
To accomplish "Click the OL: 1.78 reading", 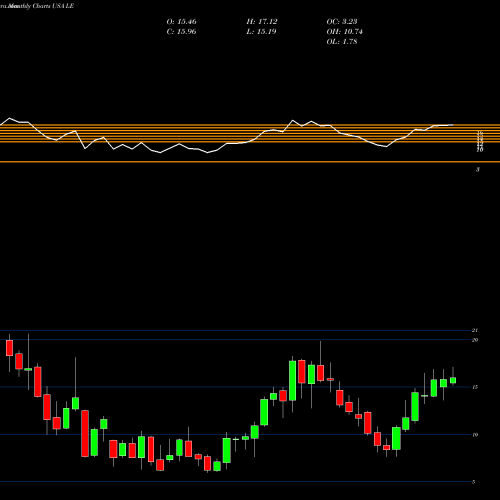I will 342,42.
